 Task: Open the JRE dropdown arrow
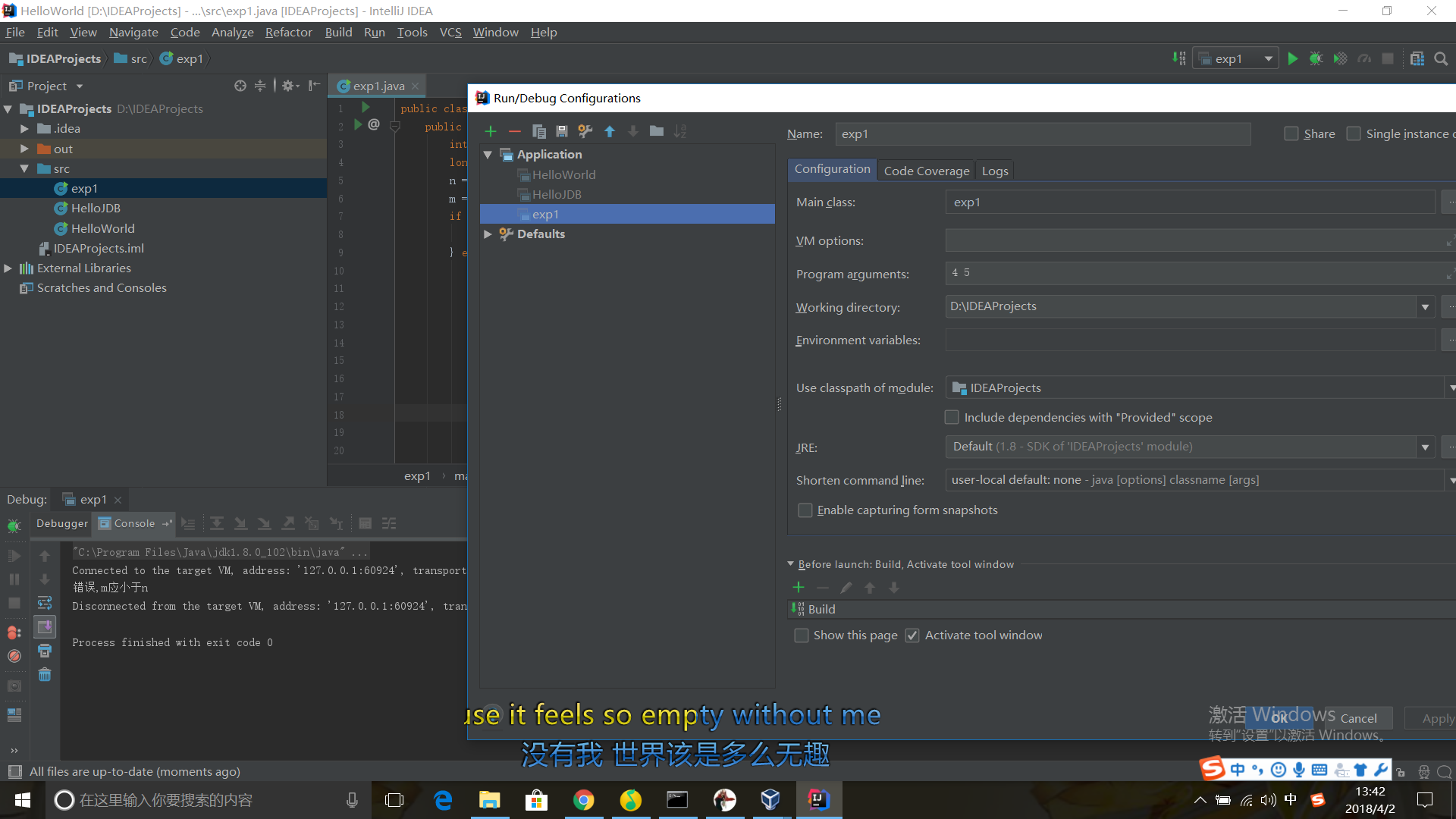point(1425,447)
